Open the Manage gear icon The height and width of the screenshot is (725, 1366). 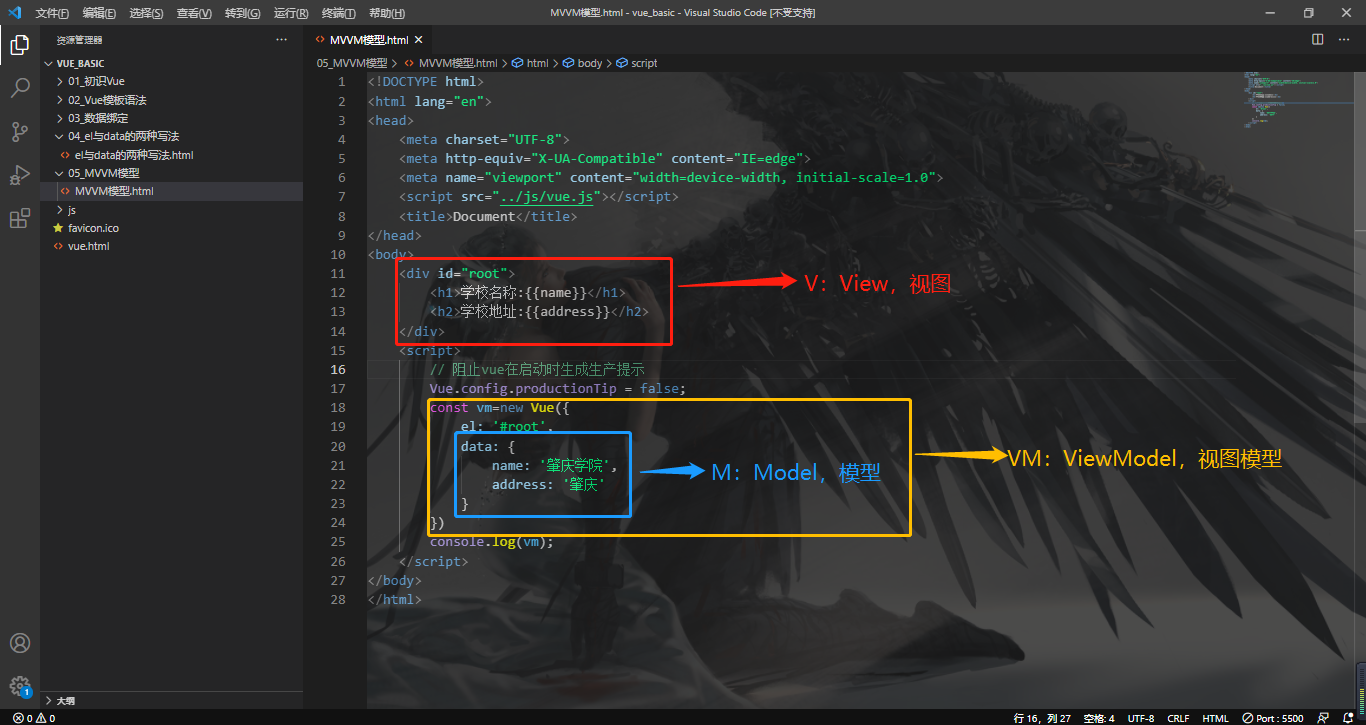click(x=19, y=686)
